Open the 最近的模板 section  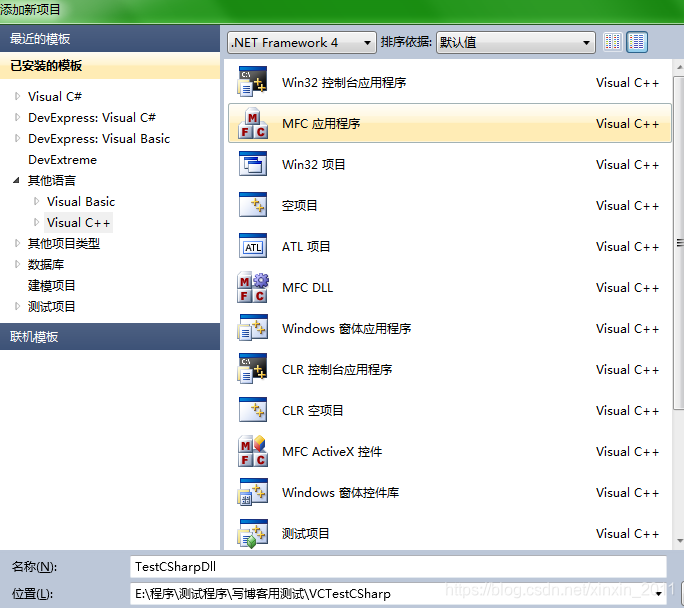pos(110,39)
